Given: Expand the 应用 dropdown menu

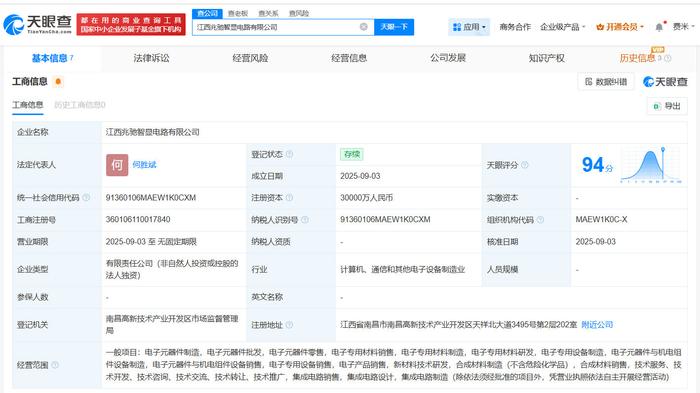Looking at the screenshot, I should point(469,27).
